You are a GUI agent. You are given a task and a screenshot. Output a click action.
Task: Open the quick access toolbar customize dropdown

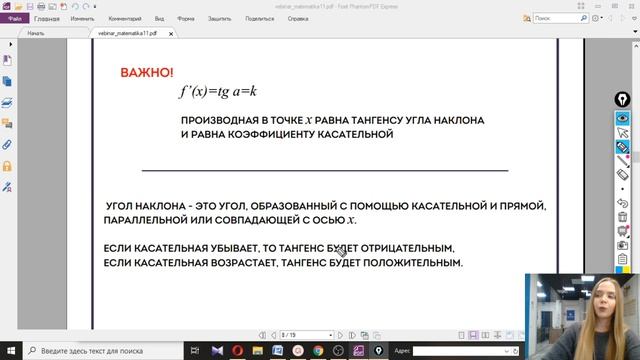click(95, 7)
